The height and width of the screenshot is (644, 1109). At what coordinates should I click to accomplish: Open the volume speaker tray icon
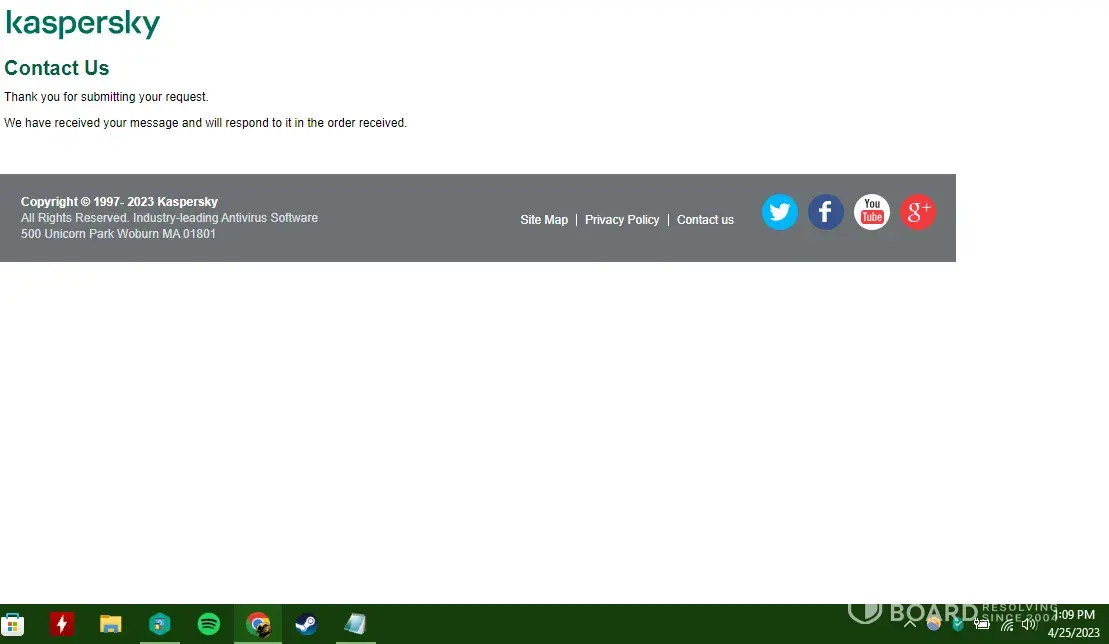(x=1029, y=624)
